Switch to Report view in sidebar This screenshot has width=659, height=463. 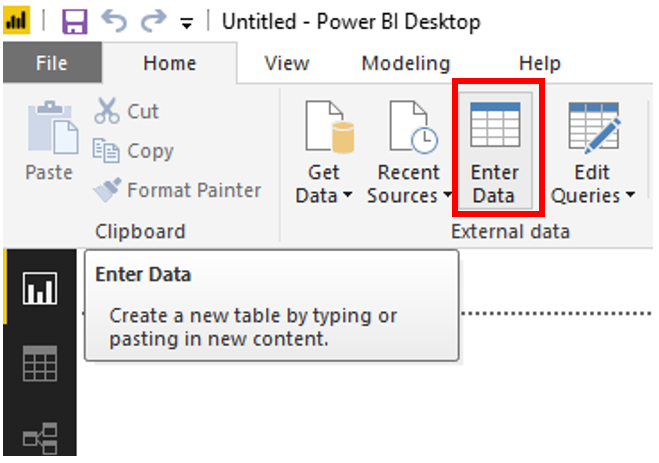point(40,288)
